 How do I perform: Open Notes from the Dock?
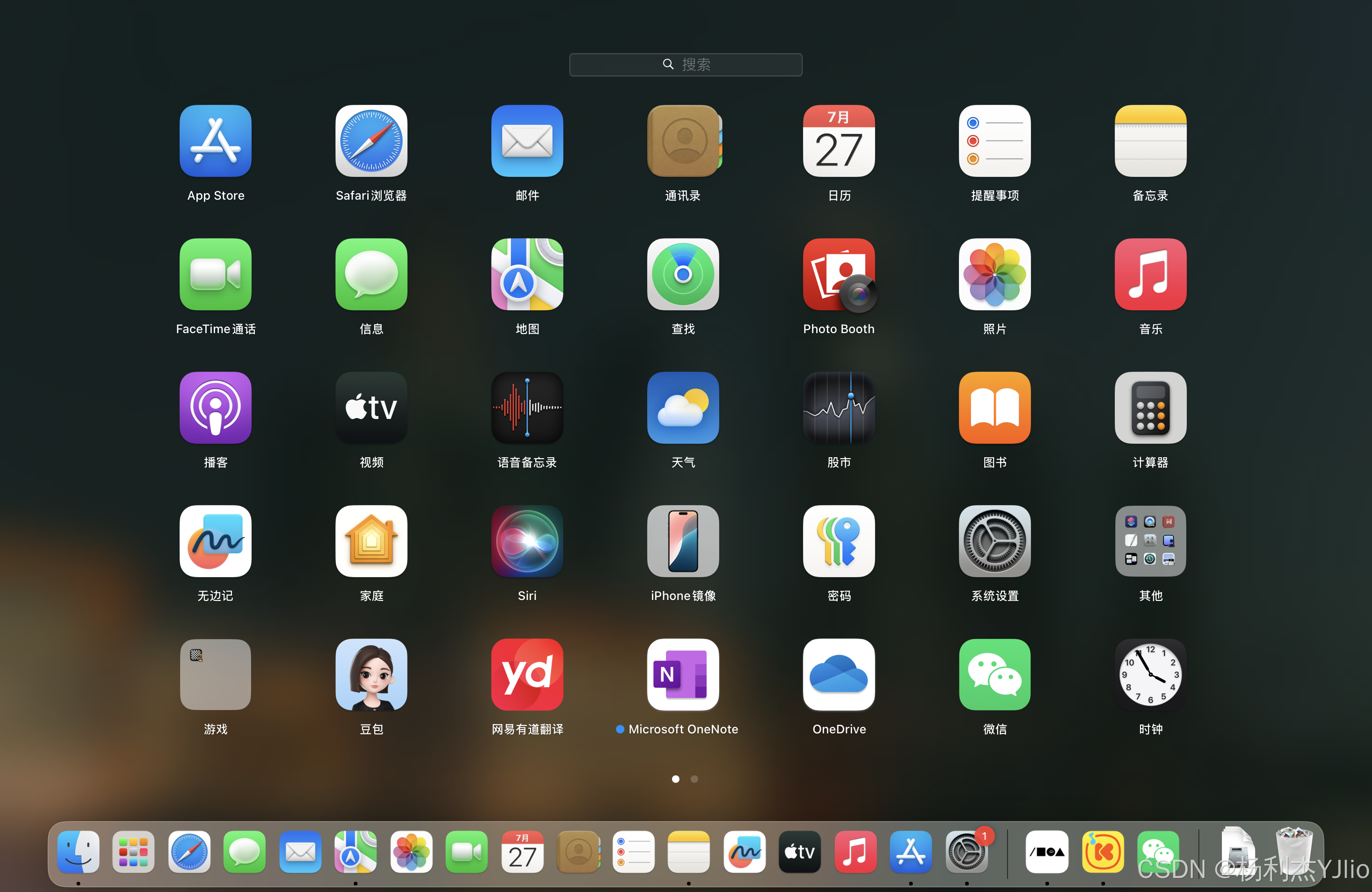tap(689, 852)
